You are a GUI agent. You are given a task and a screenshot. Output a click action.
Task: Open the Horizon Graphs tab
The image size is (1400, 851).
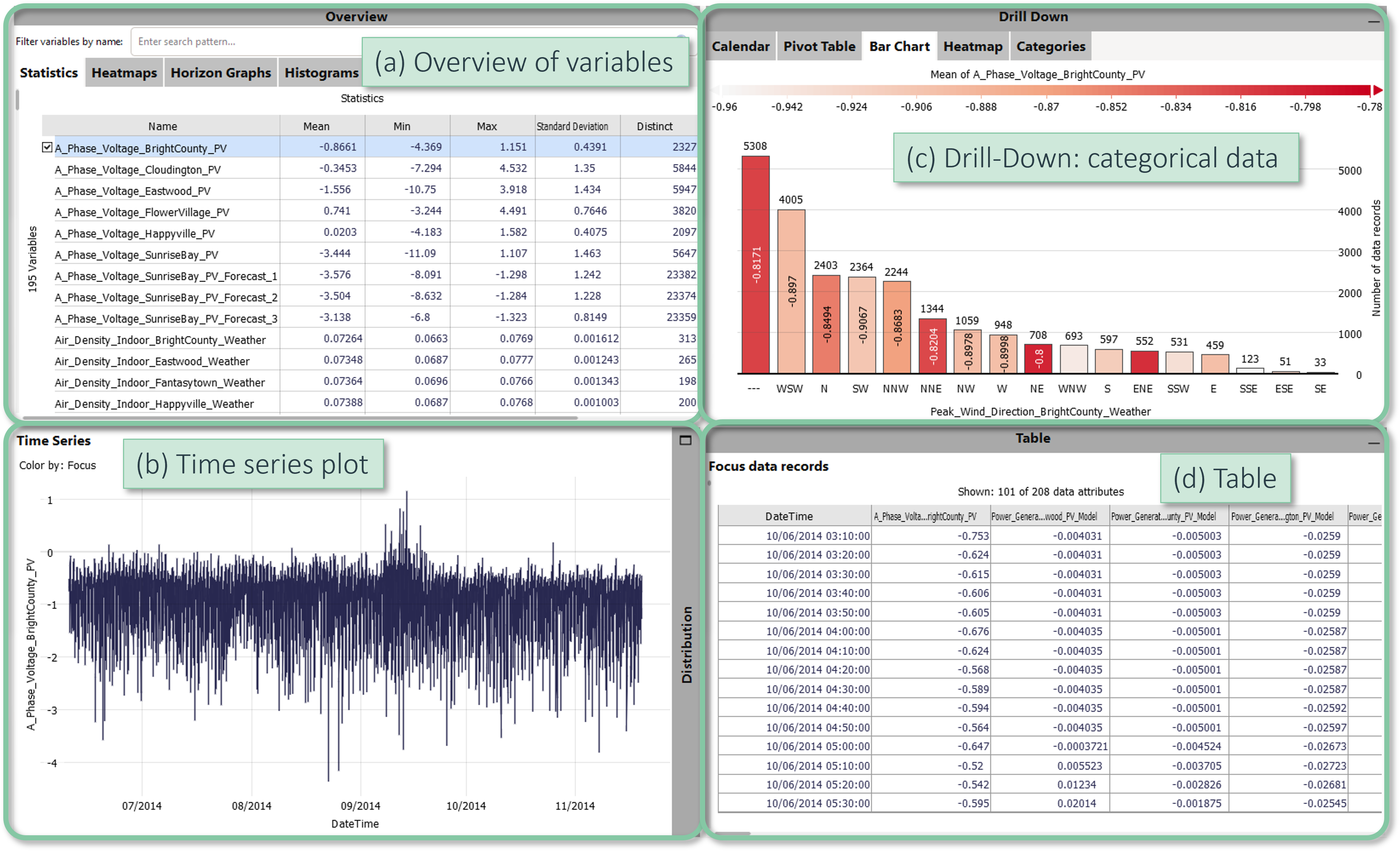220,73
